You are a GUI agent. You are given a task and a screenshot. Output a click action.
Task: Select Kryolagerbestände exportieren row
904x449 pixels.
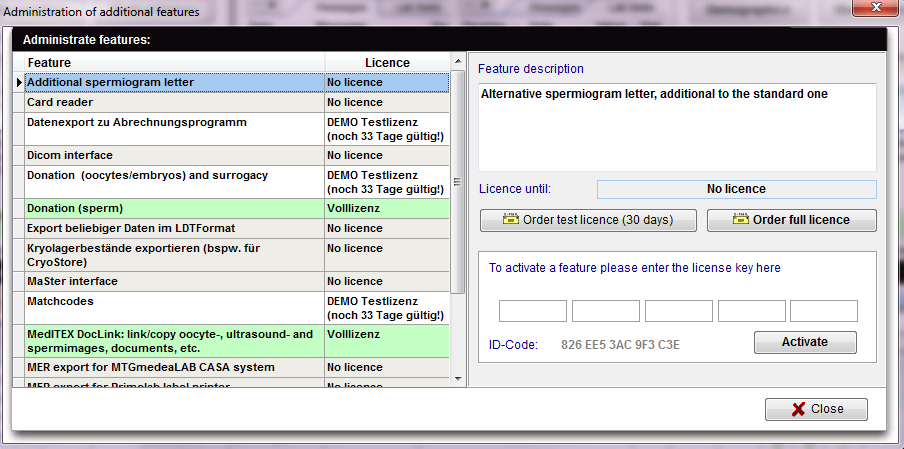(236, 255)
